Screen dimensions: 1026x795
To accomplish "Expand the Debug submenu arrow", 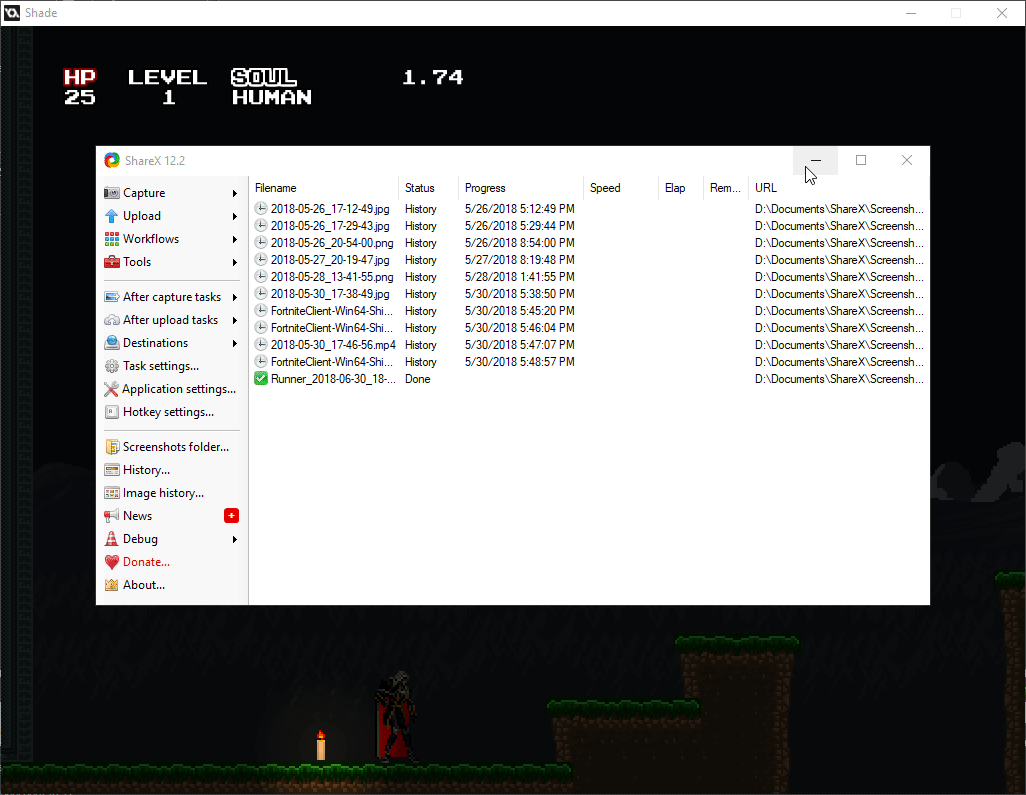I will pyautogui.click(x=234, y=539).
